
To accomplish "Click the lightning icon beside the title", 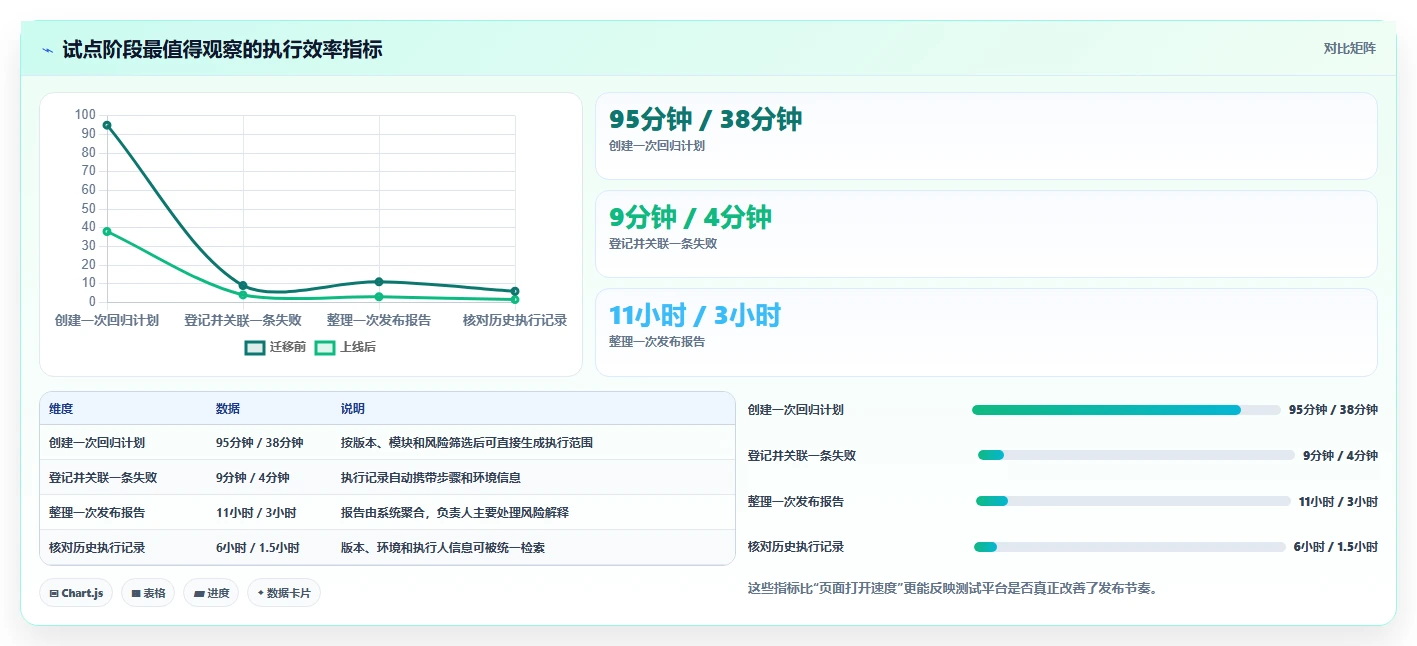I will 48,50.
